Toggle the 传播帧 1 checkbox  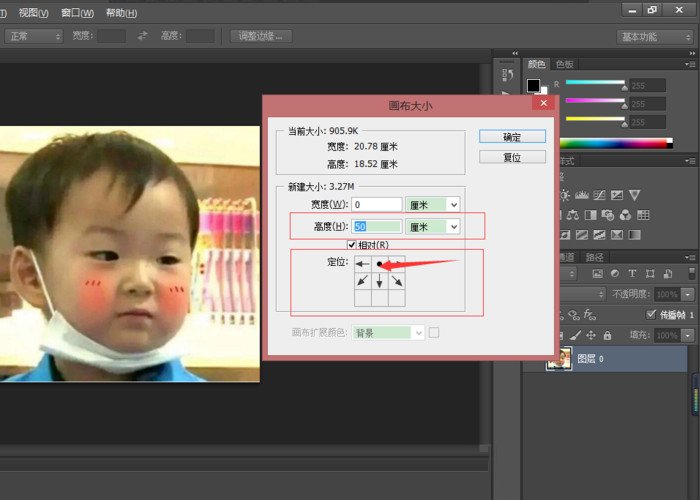[651, 315]
